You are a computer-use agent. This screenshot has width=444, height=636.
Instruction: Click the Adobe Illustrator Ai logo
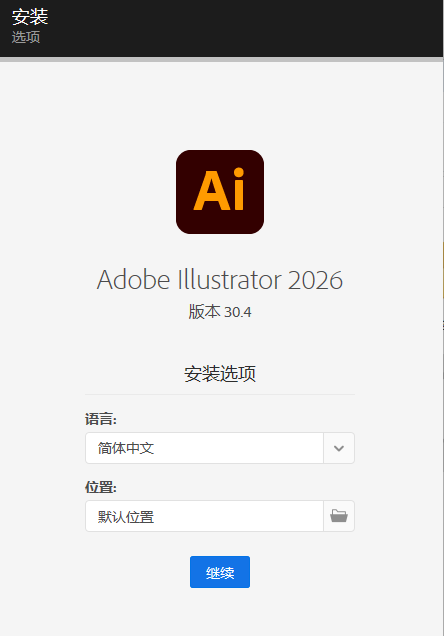point(220,192)
